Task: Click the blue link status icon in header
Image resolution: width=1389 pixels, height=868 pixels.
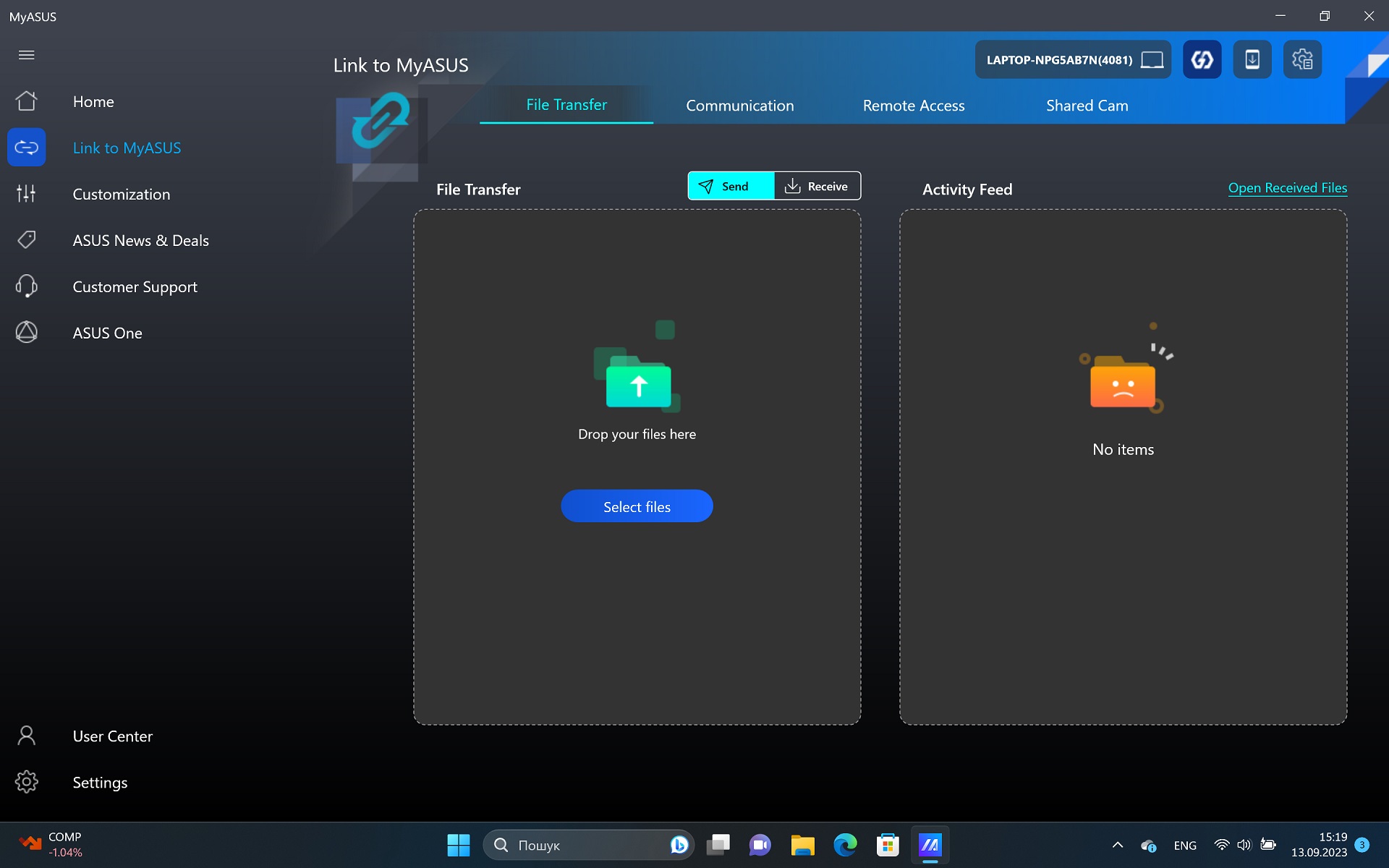Action: [1202, 59]
